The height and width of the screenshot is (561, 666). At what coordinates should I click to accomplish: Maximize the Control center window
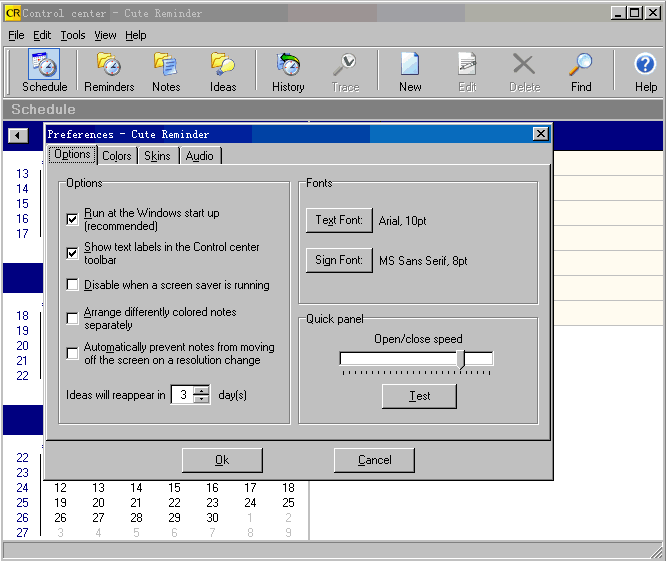635,13
